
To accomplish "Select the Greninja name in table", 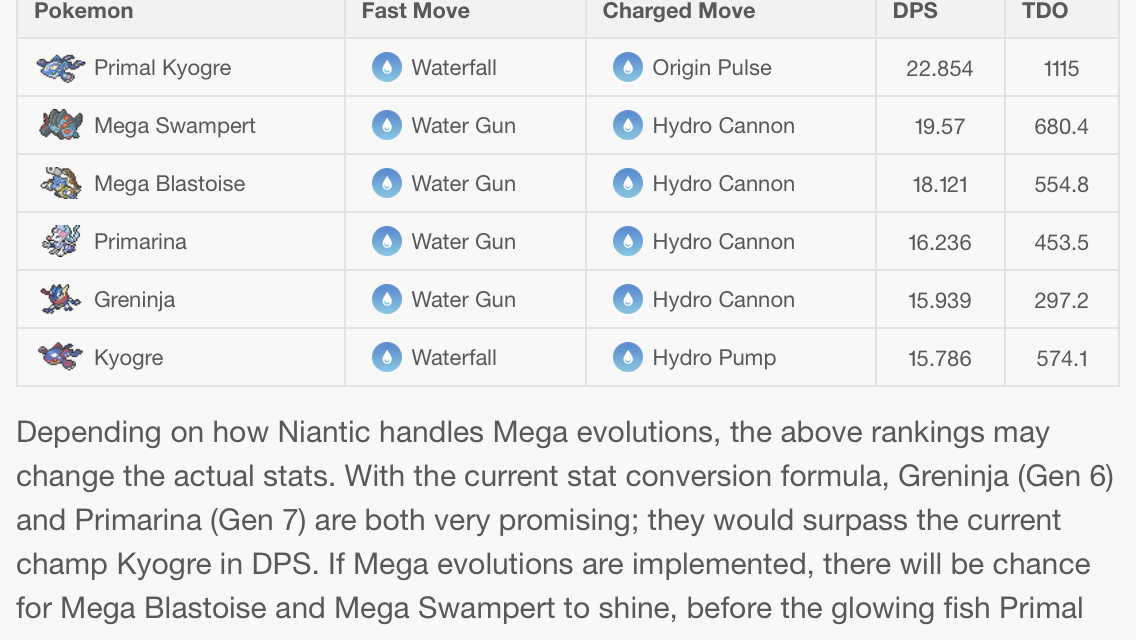I will (x=134, y=299).
